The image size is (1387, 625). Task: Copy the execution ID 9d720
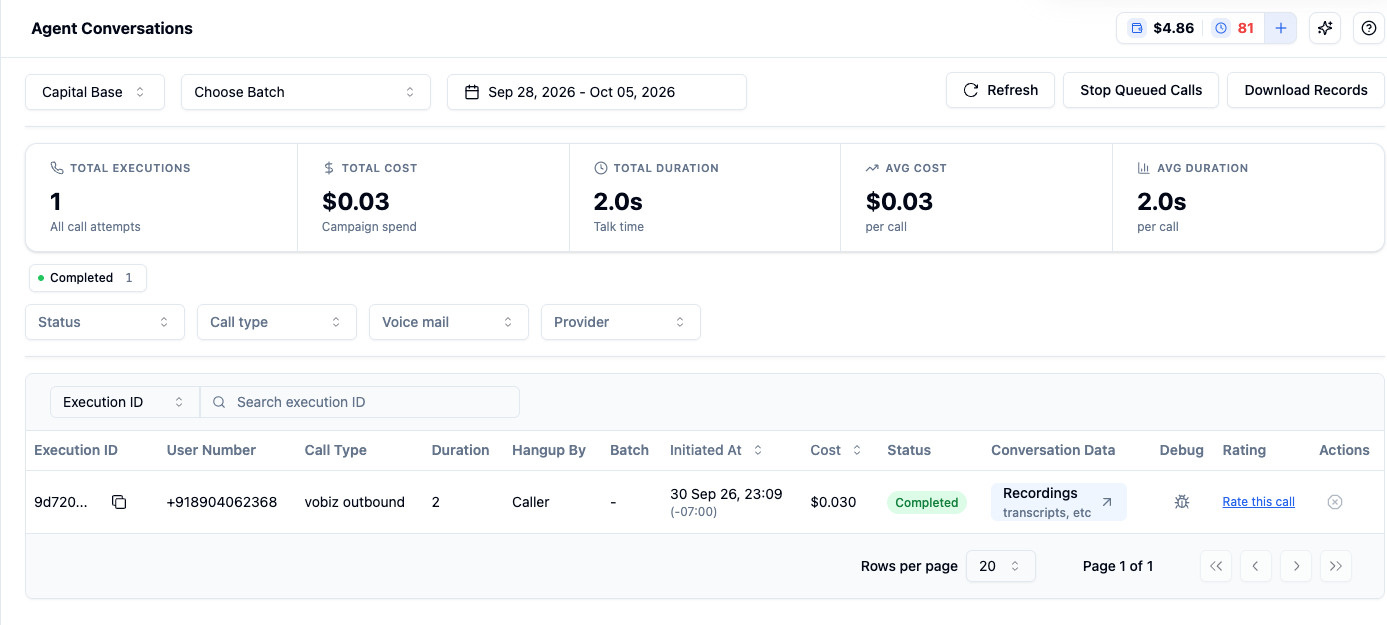pyautogui.click(x=119, y=502)
